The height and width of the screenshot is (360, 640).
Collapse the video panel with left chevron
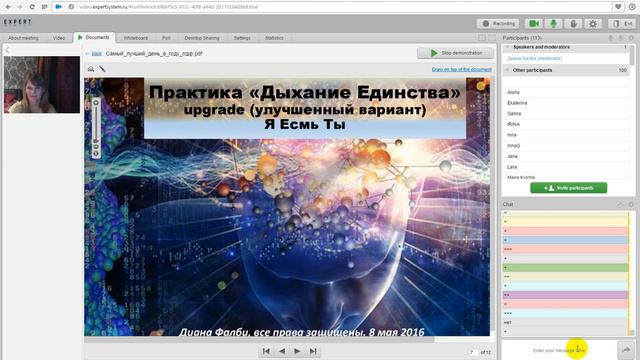7,50
